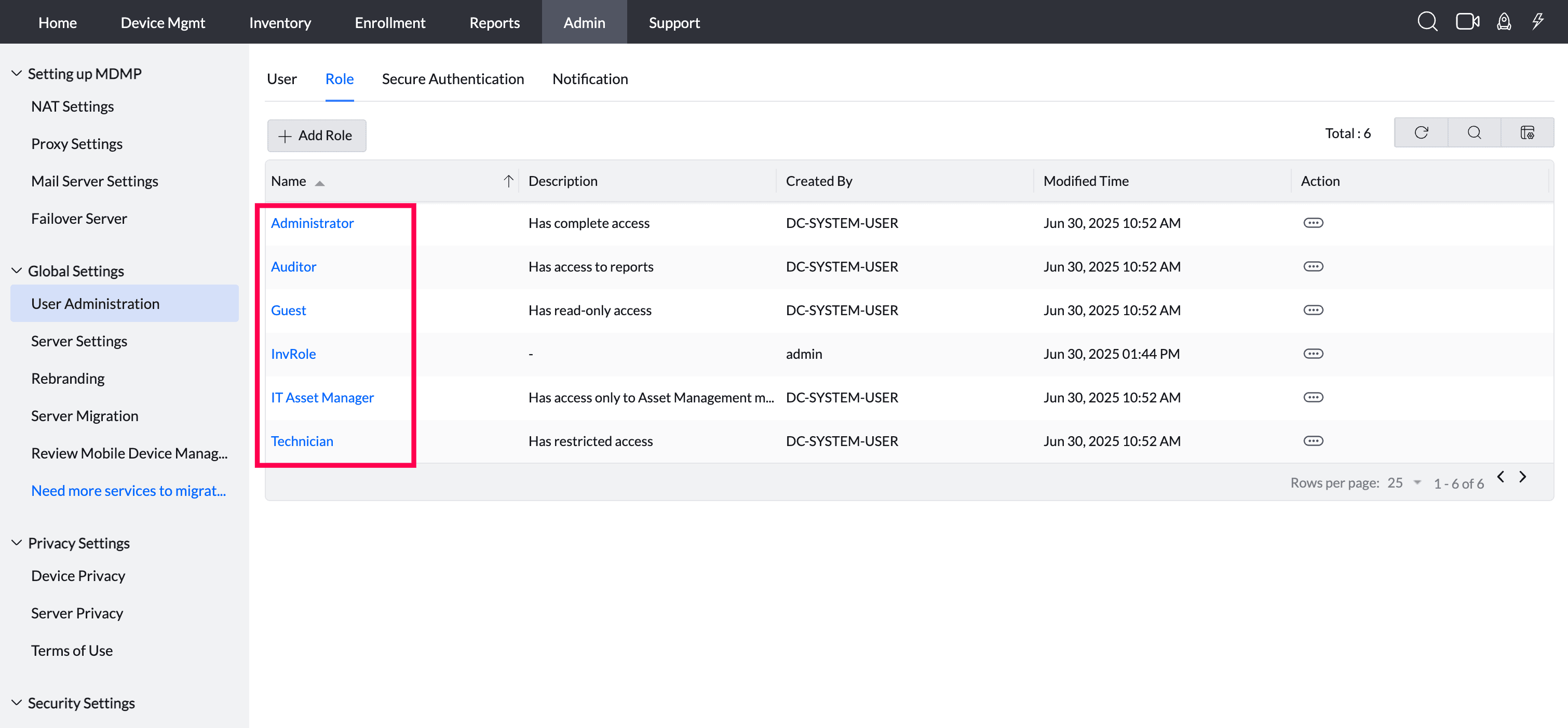The width and height of the screenshot is (1568, 728).
Task: Refresh the roles table
Action: [x=1421, y=133]
